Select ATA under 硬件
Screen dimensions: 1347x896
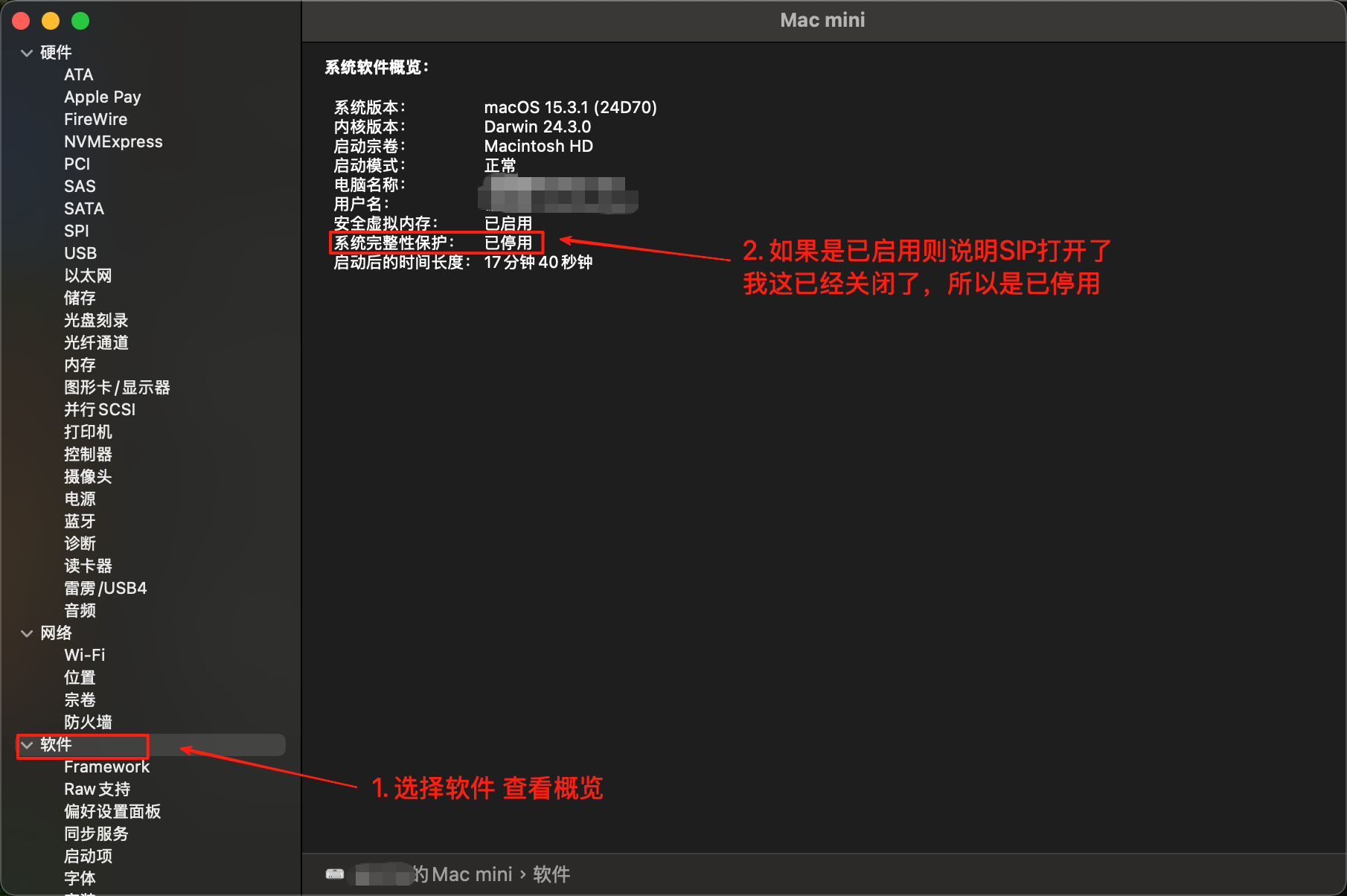pyautogui.click(x=78, y=74)
